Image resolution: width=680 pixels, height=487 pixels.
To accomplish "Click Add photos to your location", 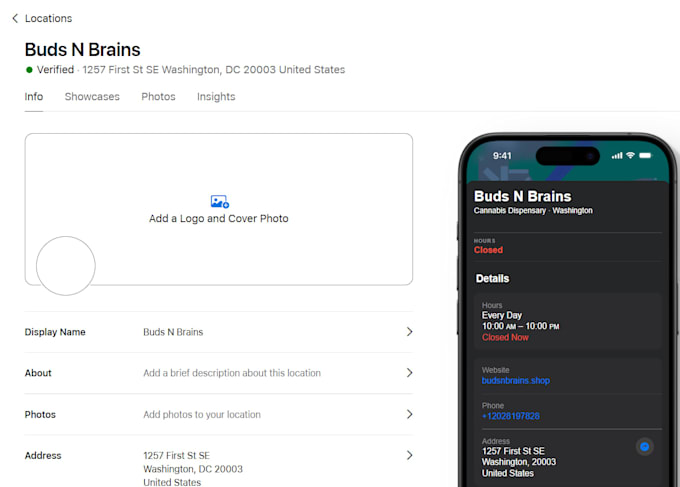I will point(202,415).
